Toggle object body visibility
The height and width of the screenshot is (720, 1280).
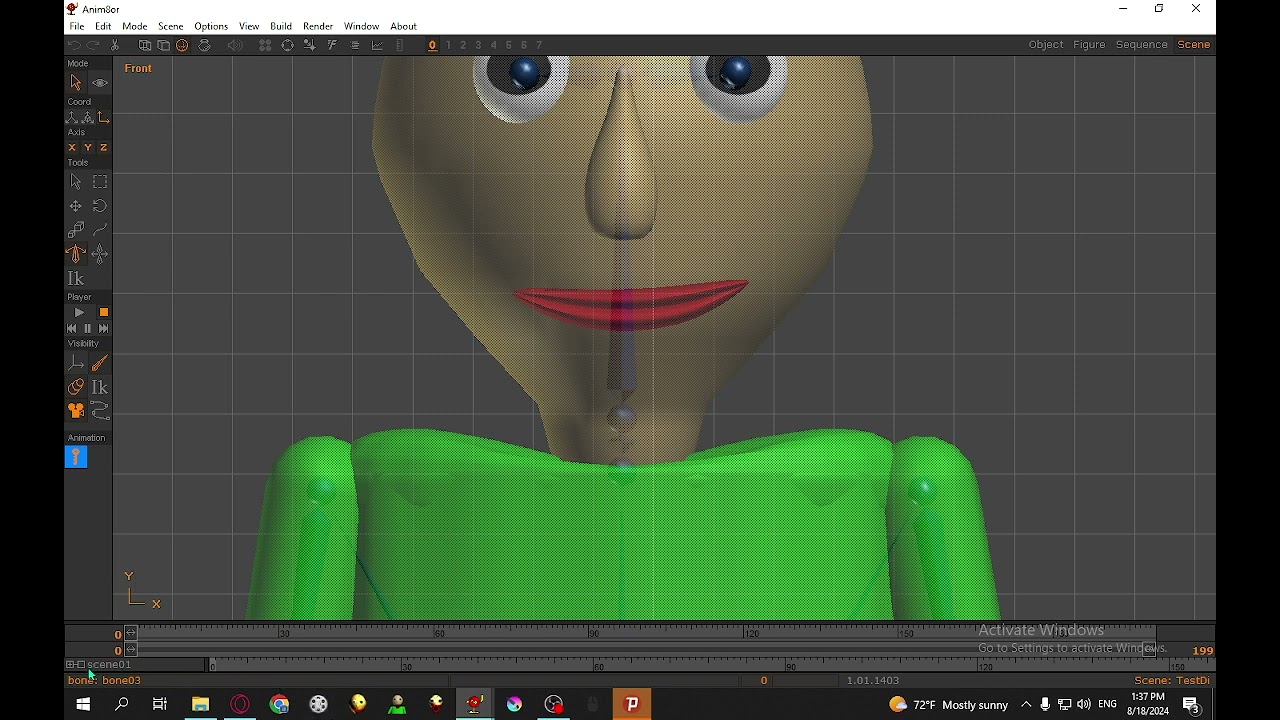(x=76, y=387)
